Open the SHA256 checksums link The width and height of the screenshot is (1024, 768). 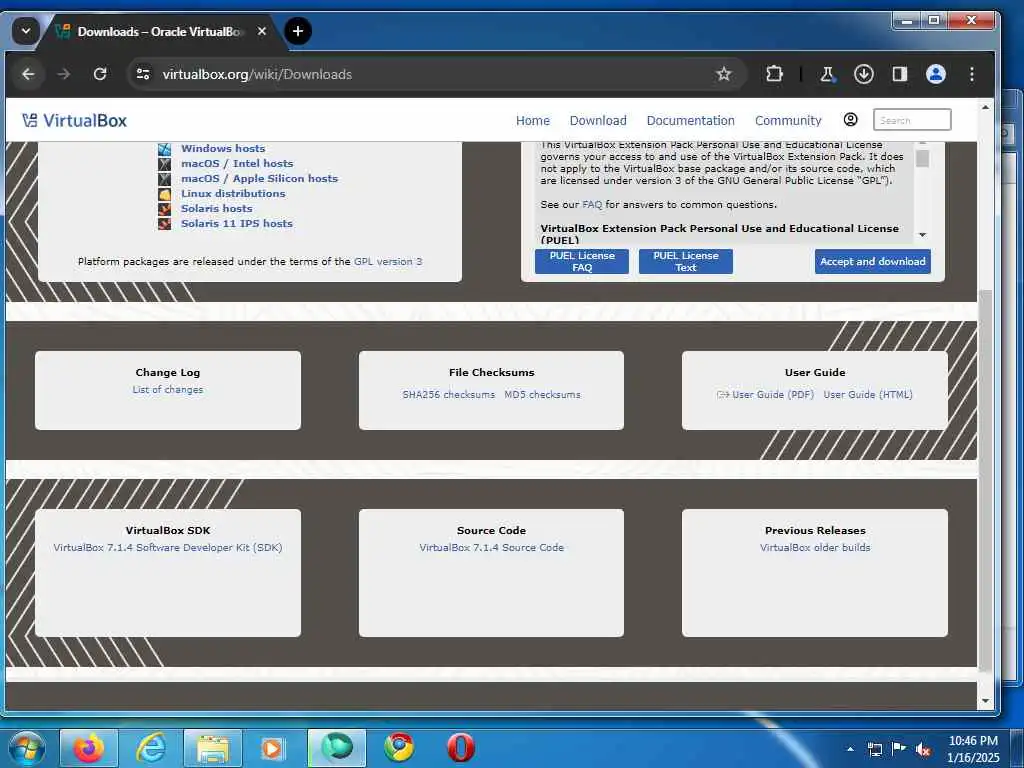click(x=449, y=395)
